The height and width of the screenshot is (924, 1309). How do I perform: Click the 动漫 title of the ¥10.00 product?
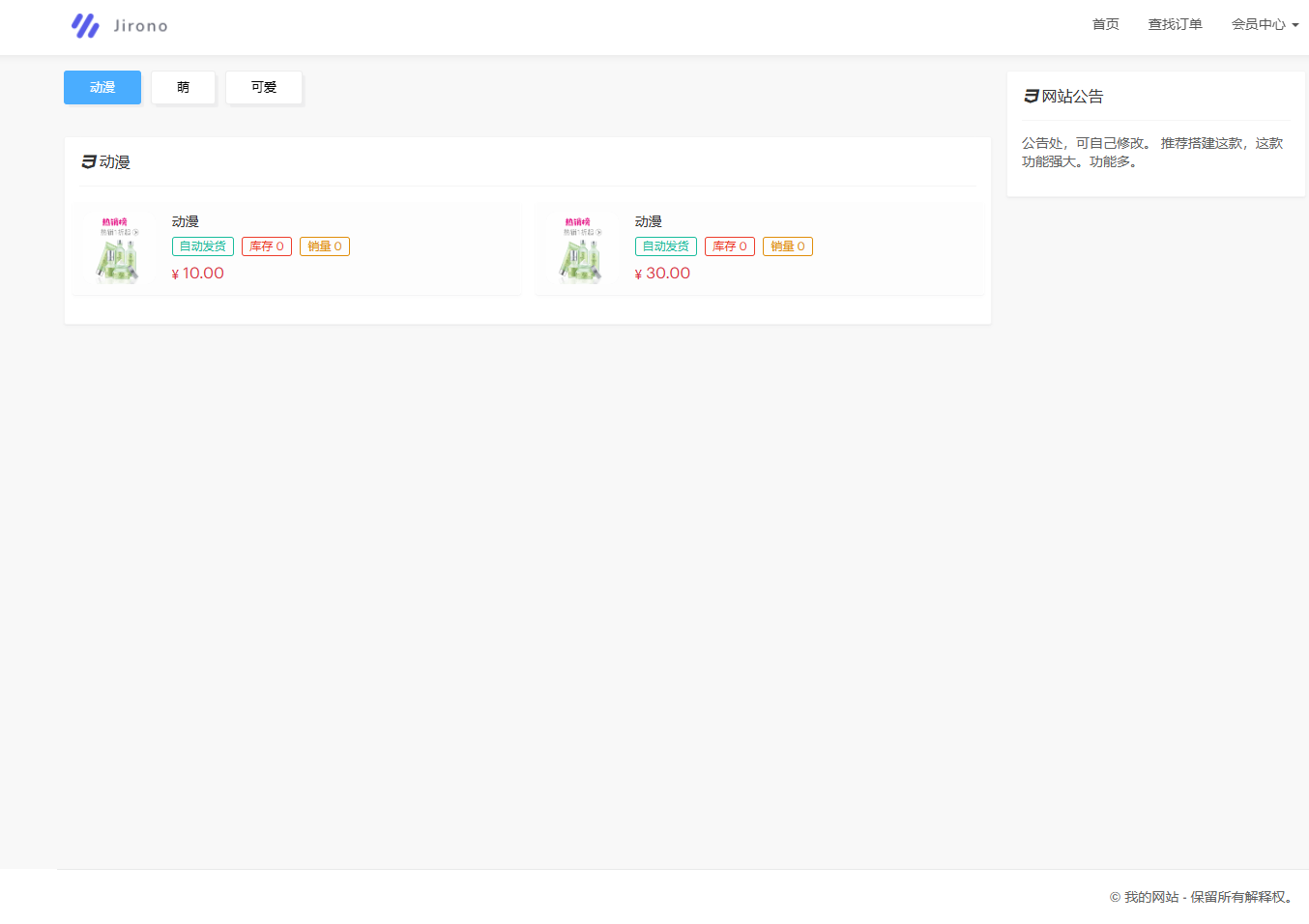click(x=186, y=222)
